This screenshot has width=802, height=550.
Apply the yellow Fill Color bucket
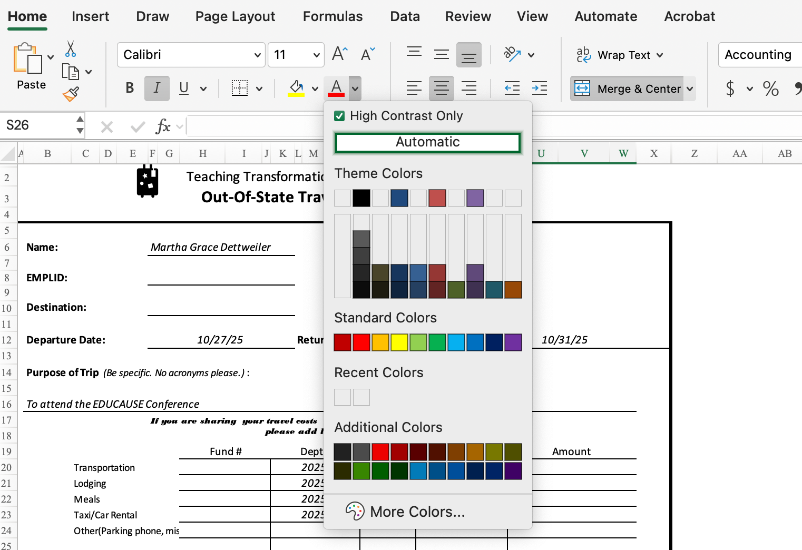297,88
